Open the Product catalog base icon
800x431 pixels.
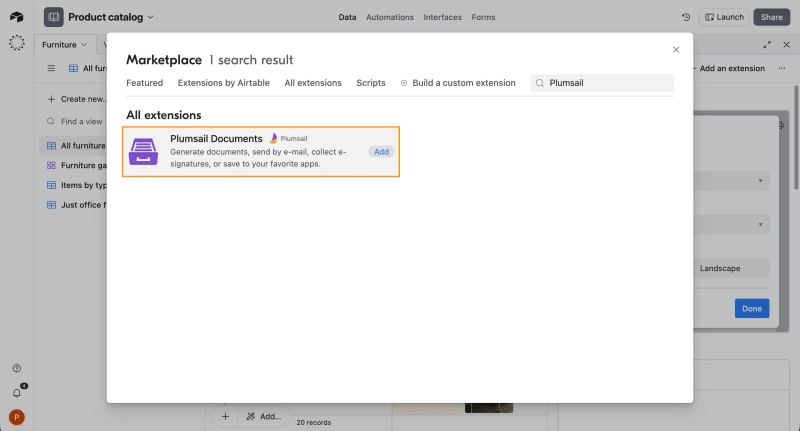click(x=54, y=17)
